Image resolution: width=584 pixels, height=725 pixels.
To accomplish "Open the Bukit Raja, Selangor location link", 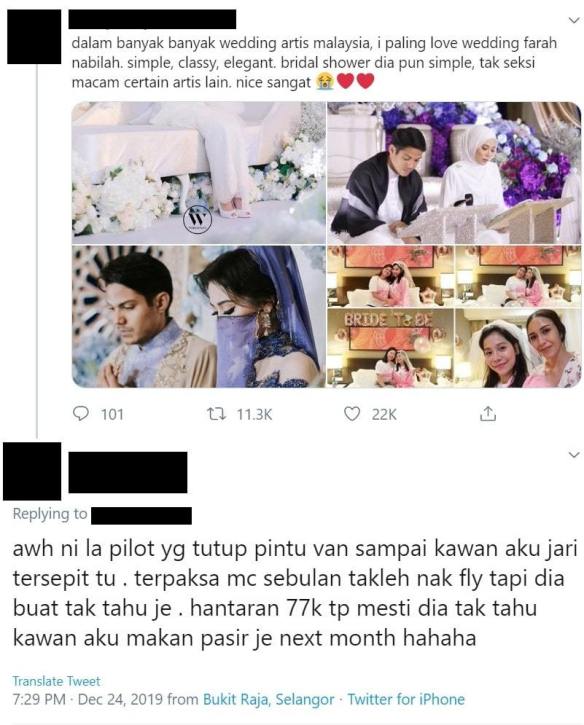I will pyautogui.click(x=269, y=699).
